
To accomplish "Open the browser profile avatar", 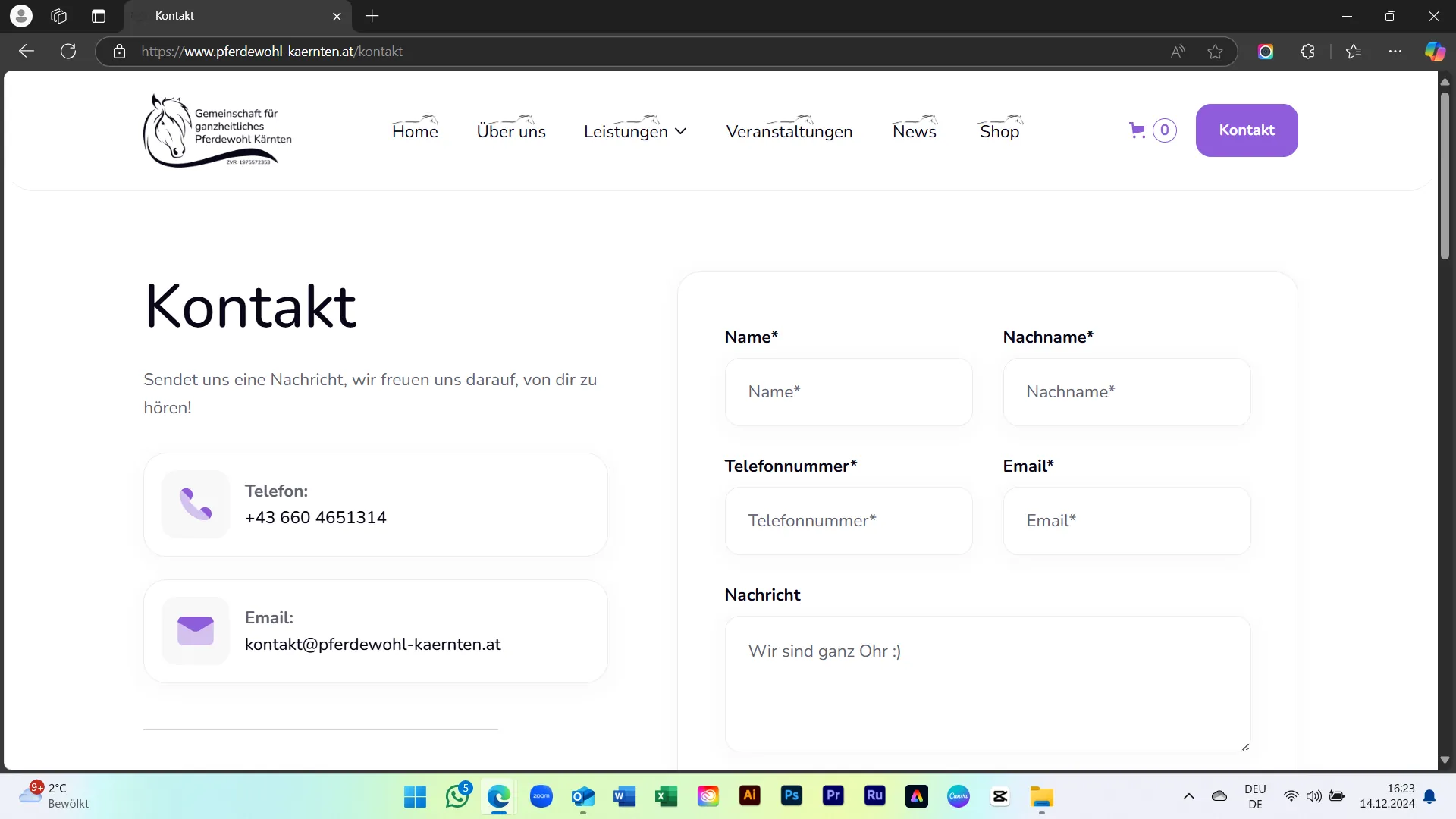I will [21, 16].
